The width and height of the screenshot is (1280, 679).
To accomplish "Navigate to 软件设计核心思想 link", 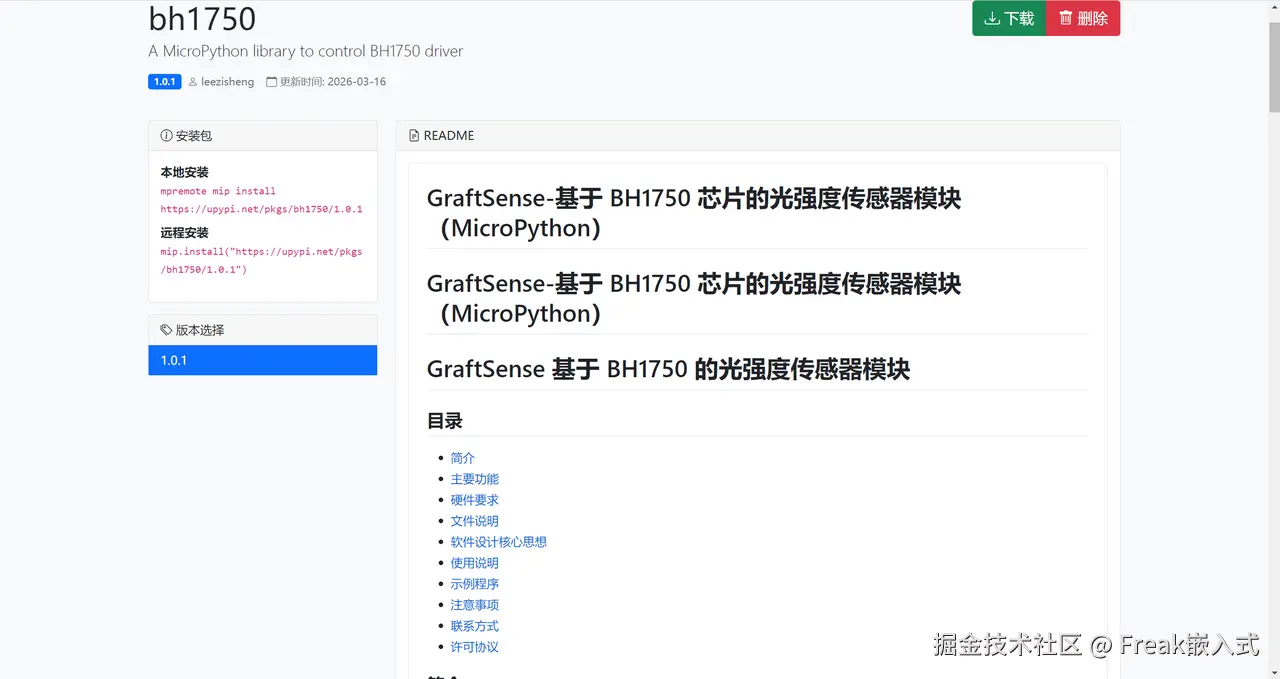I will pos(498,542).
